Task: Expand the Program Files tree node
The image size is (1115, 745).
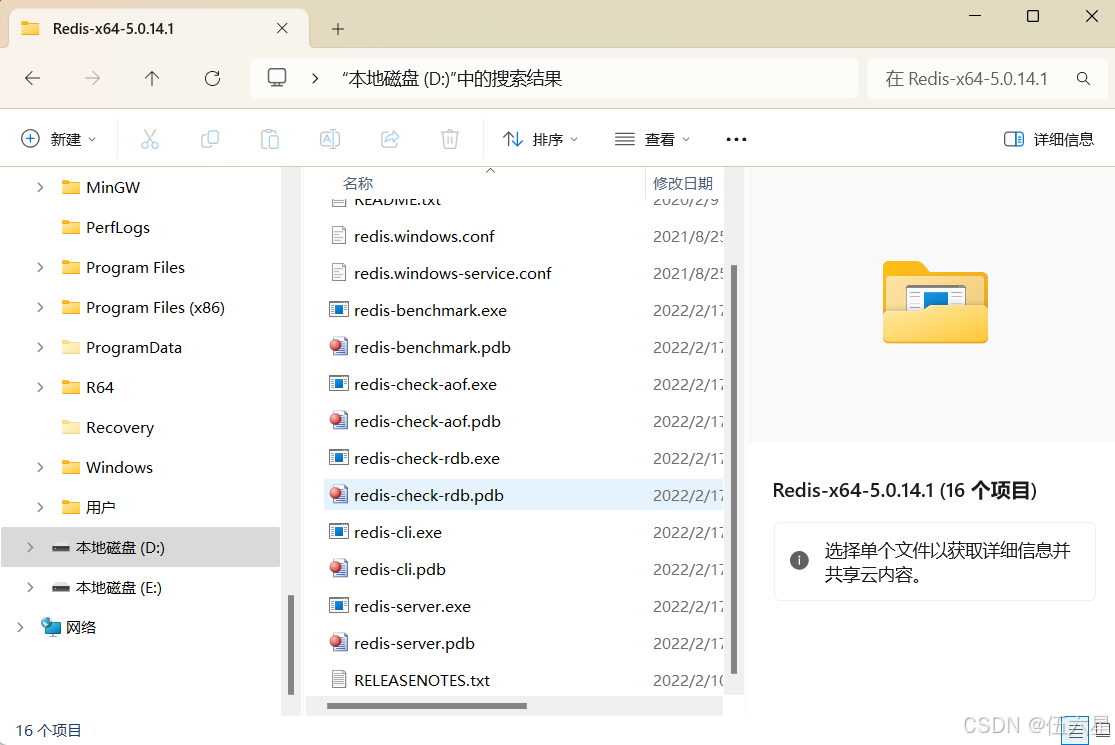Action: [x=40, y=267]
